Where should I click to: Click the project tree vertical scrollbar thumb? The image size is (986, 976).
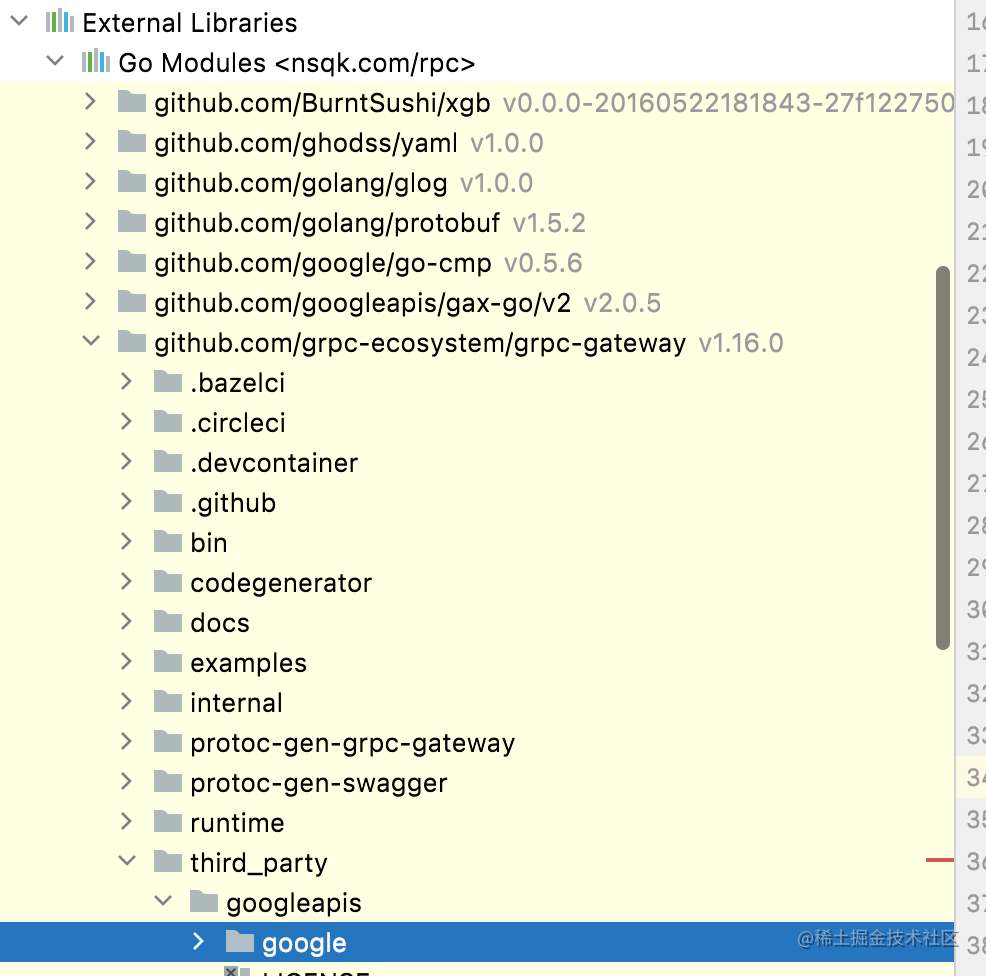[x=942, y=458]
